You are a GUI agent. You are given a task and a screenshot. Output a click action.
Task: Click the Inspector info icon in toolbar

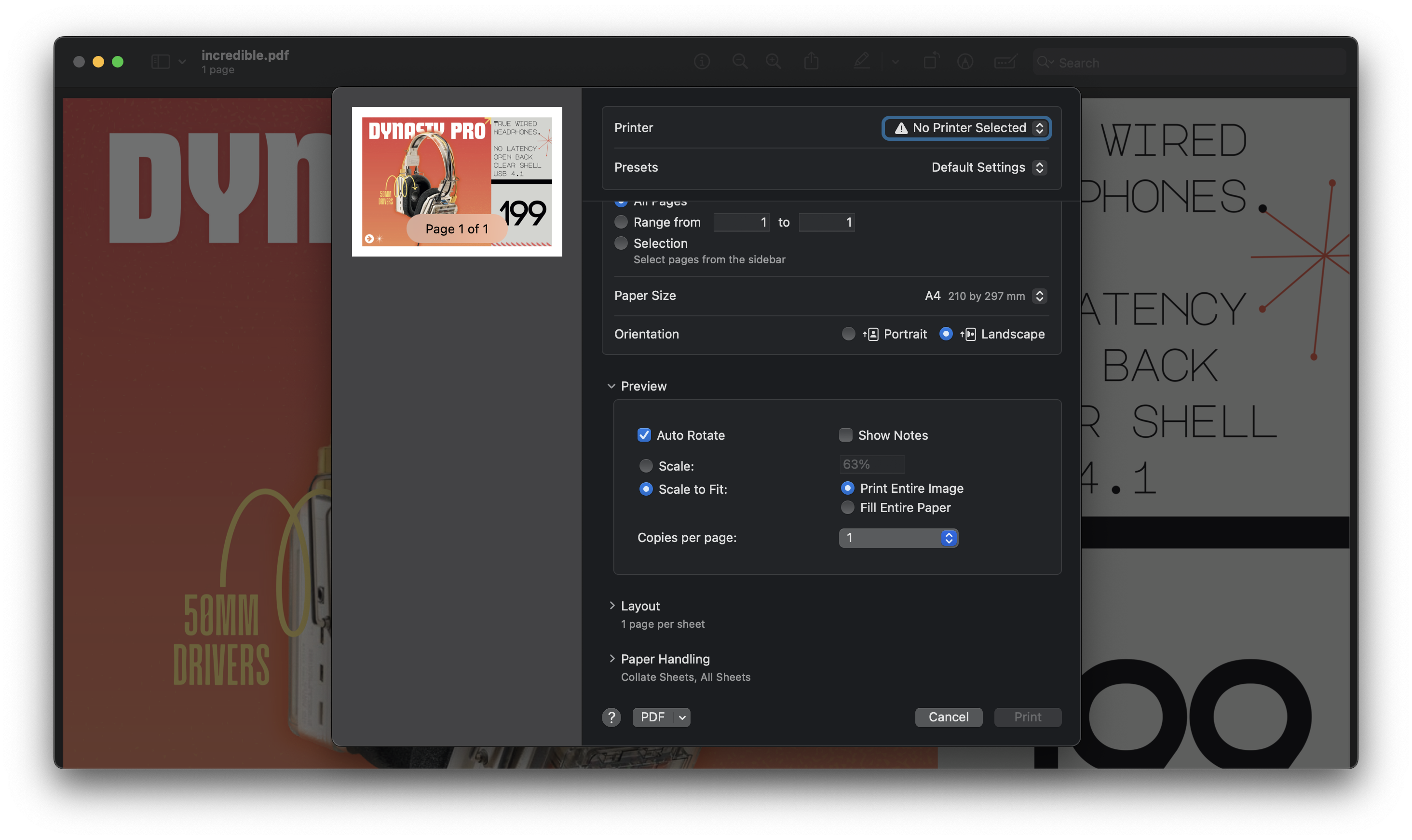pos(702,61)
